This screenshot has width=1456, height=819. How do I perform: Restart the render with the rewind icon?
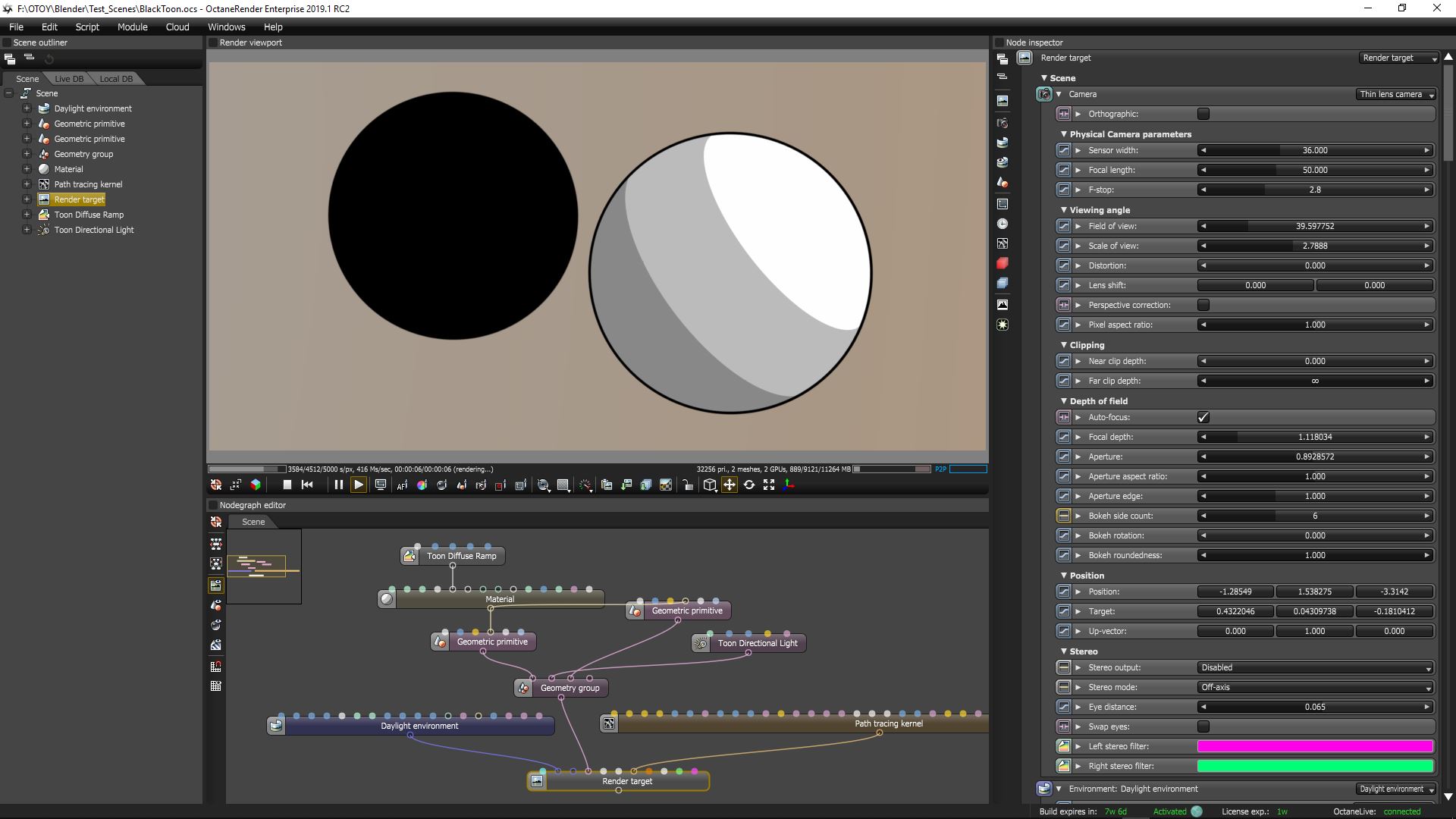point(307,485)
